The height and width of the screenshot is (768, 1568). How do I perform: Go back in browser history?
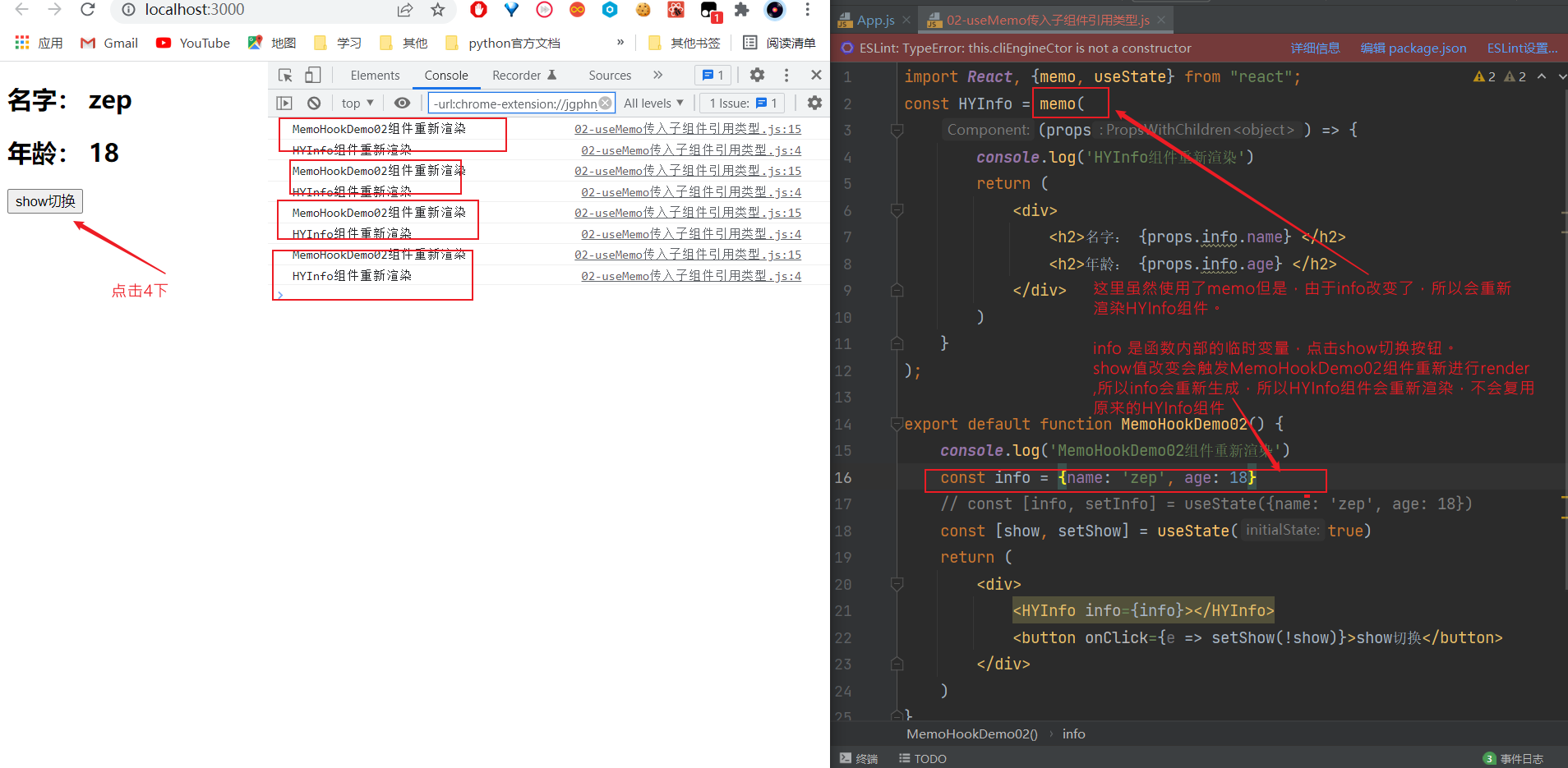[x=22, y=10]
